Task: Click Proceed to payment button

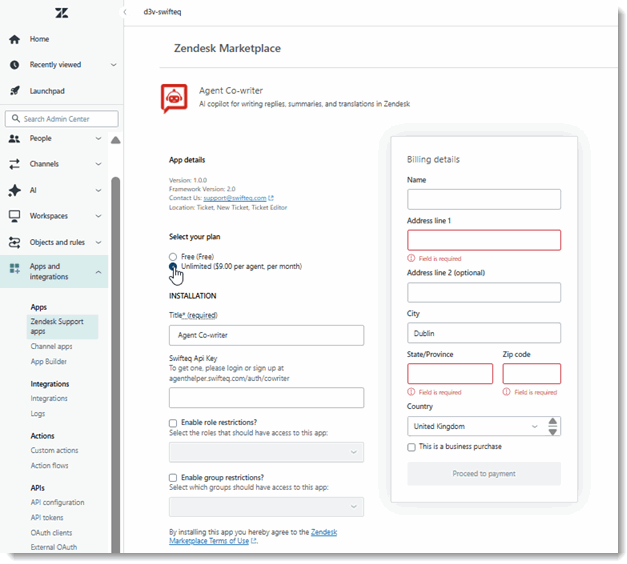Action: point(484,474)
